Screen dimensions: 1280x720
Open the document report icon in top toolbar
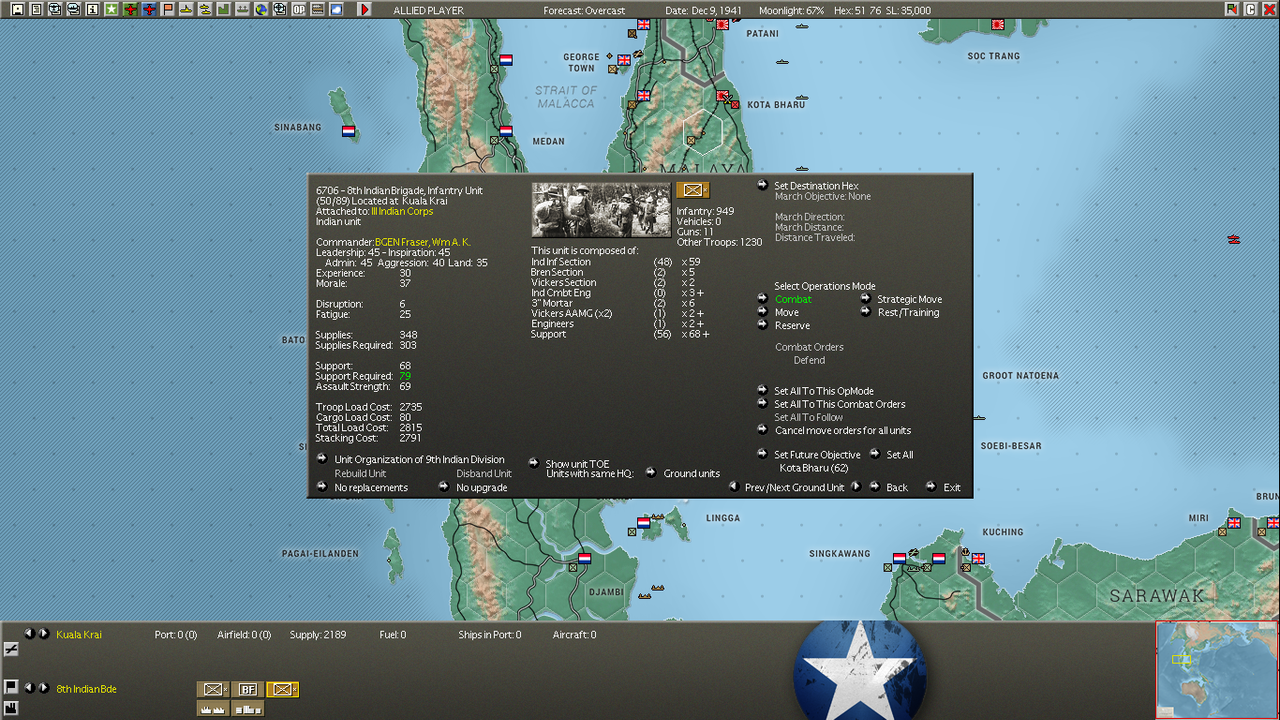[36, 9]
